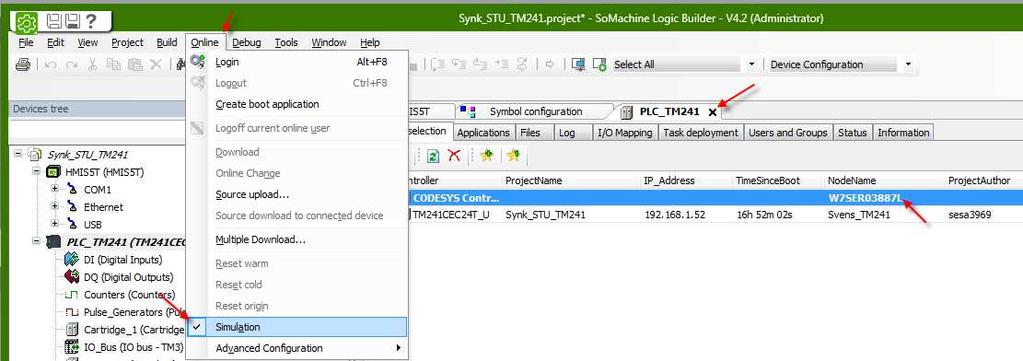
Task: Switch to the I/O Mapping tab
Action: pyautogui.click(x=625, y=133)
